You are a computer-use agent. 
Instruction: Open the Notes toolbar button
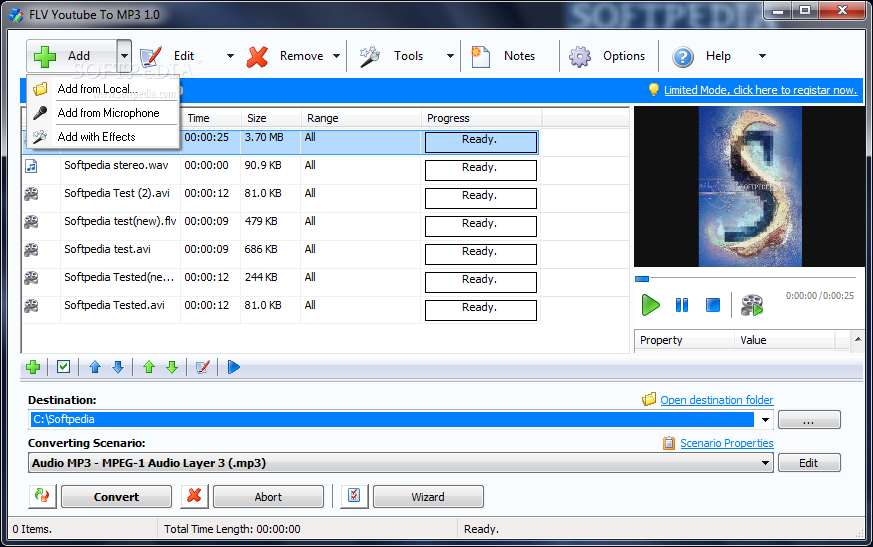pyautogui.click(x=504, y=56)
